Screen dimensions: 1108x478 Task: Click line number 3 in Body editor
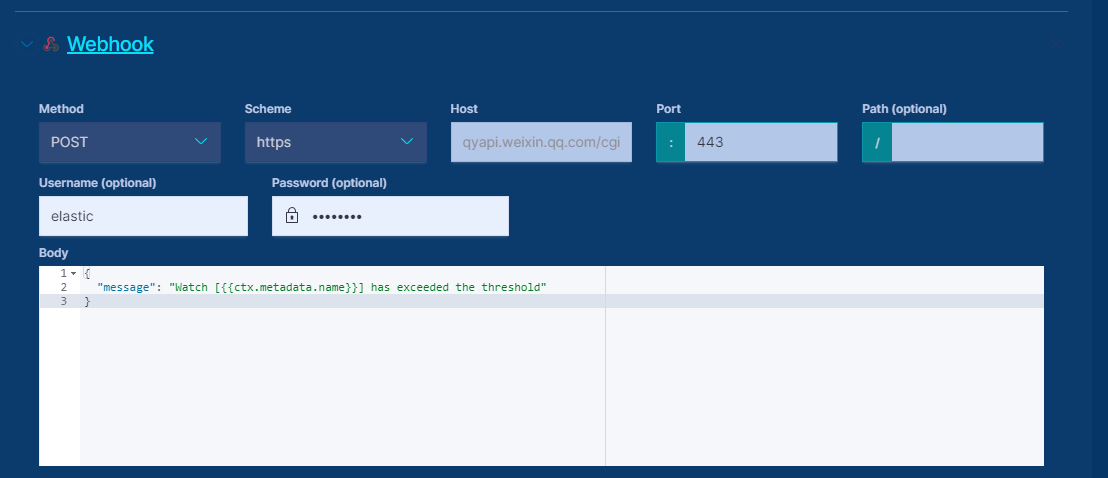pos(64,301)
